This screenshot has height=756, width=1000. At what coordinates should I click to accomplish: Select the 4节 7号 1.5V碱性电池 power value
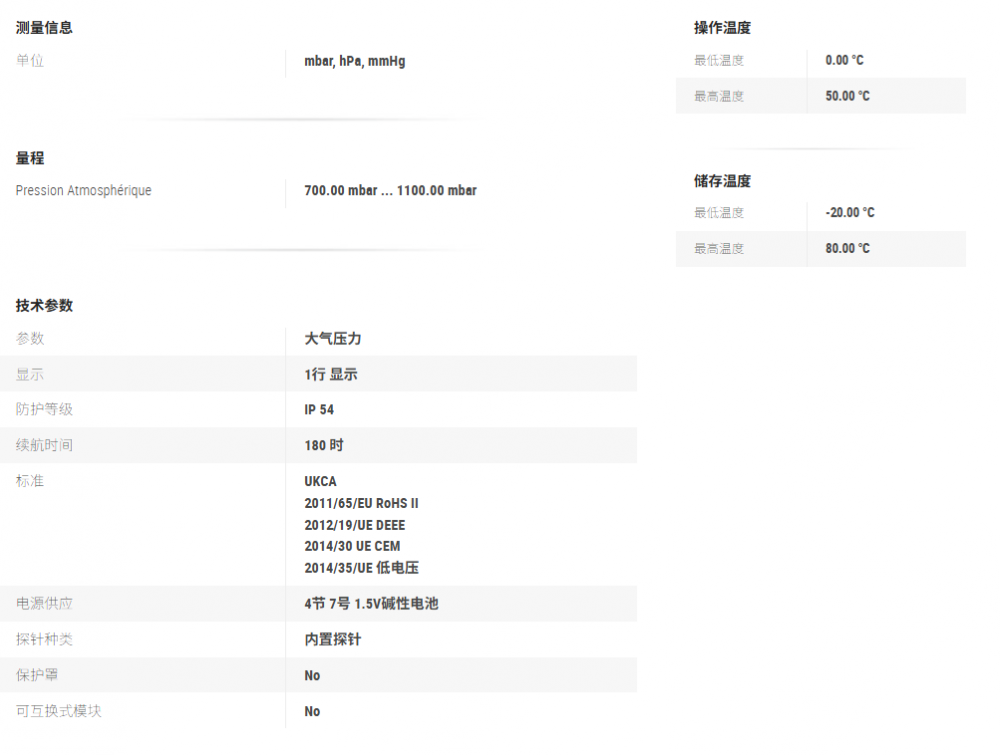[x=371, y=604]
